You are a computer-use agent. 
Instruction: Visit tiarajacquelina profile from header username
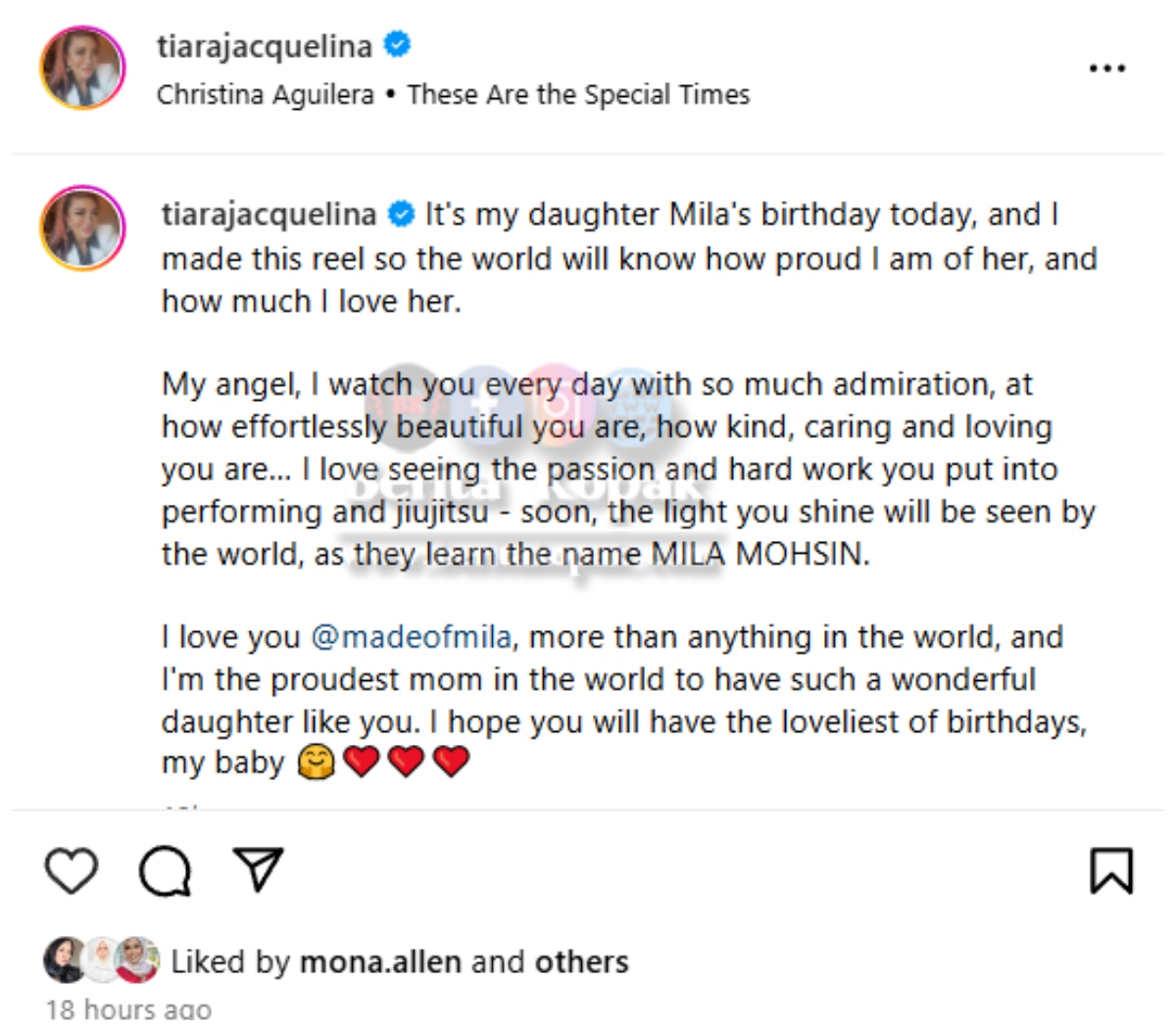[x=265, y=46]
